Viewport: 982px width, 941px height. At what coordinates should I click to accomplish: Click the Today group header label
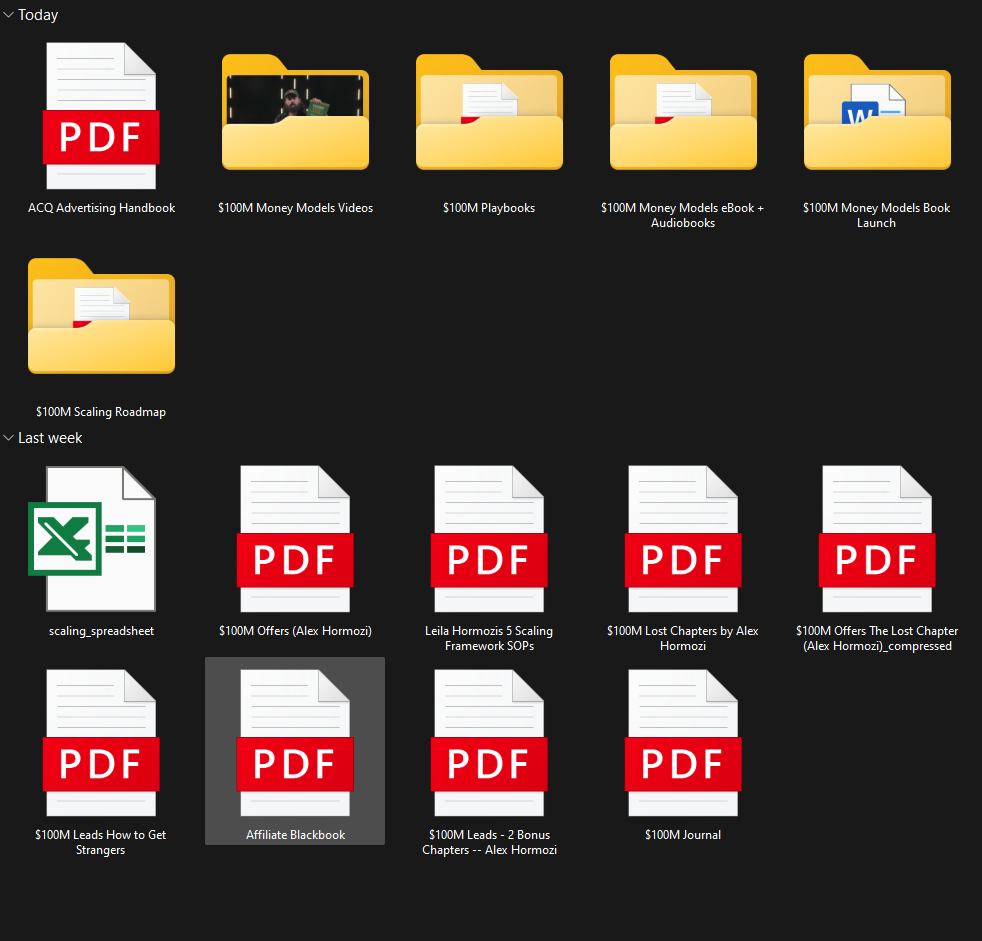point(38,15)
